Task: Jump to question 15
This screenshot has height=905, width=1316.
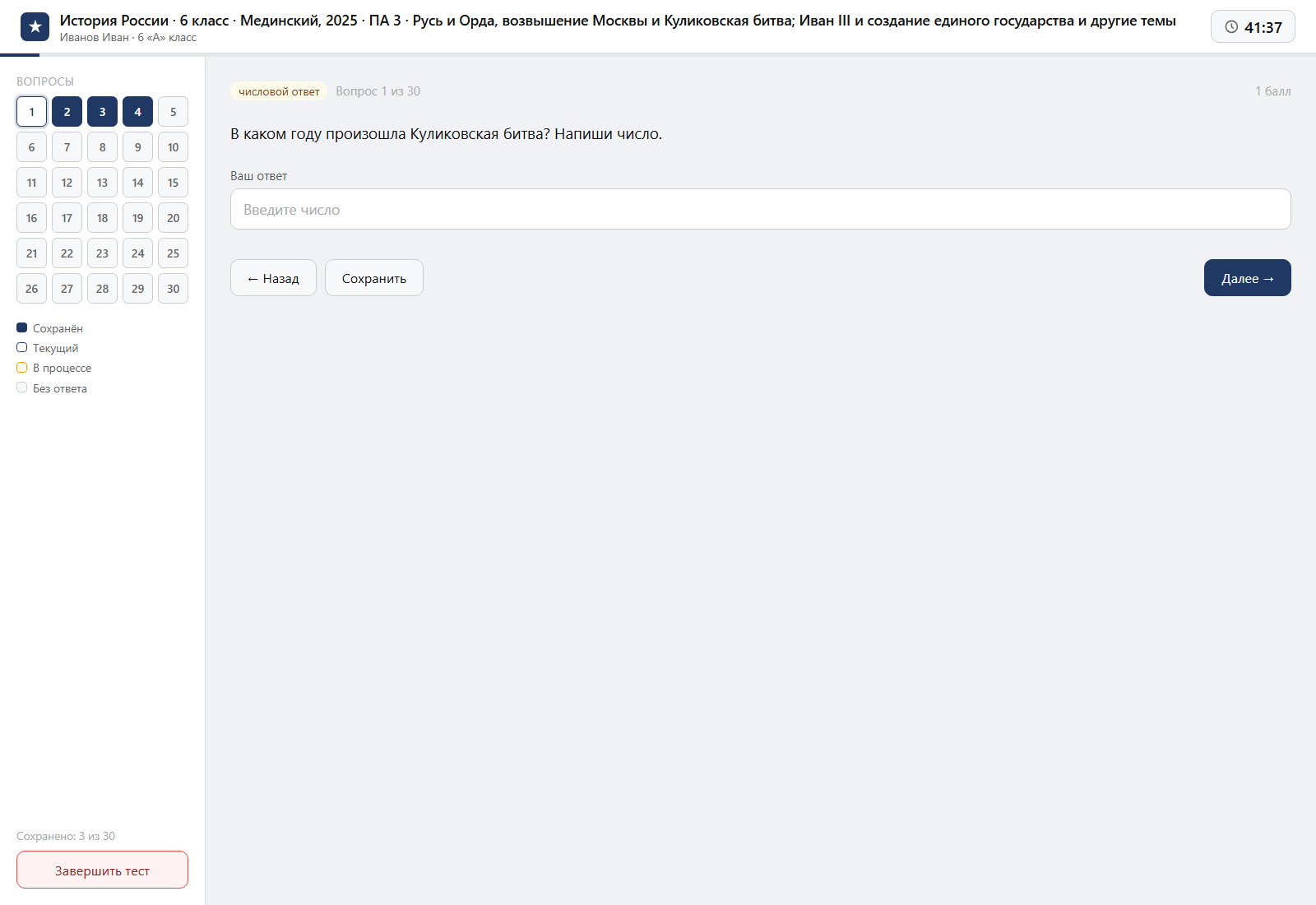Action: pos(173,183)
